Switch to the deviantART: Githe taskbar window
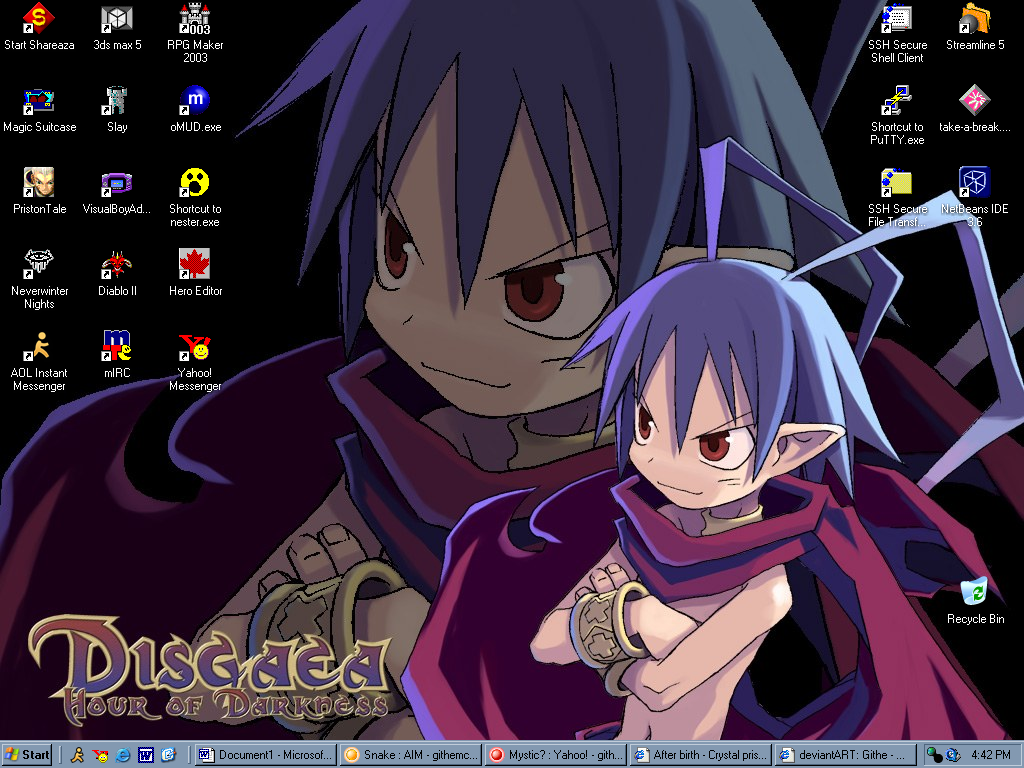This screenshot has height=768, width=1024. (846, 755)
